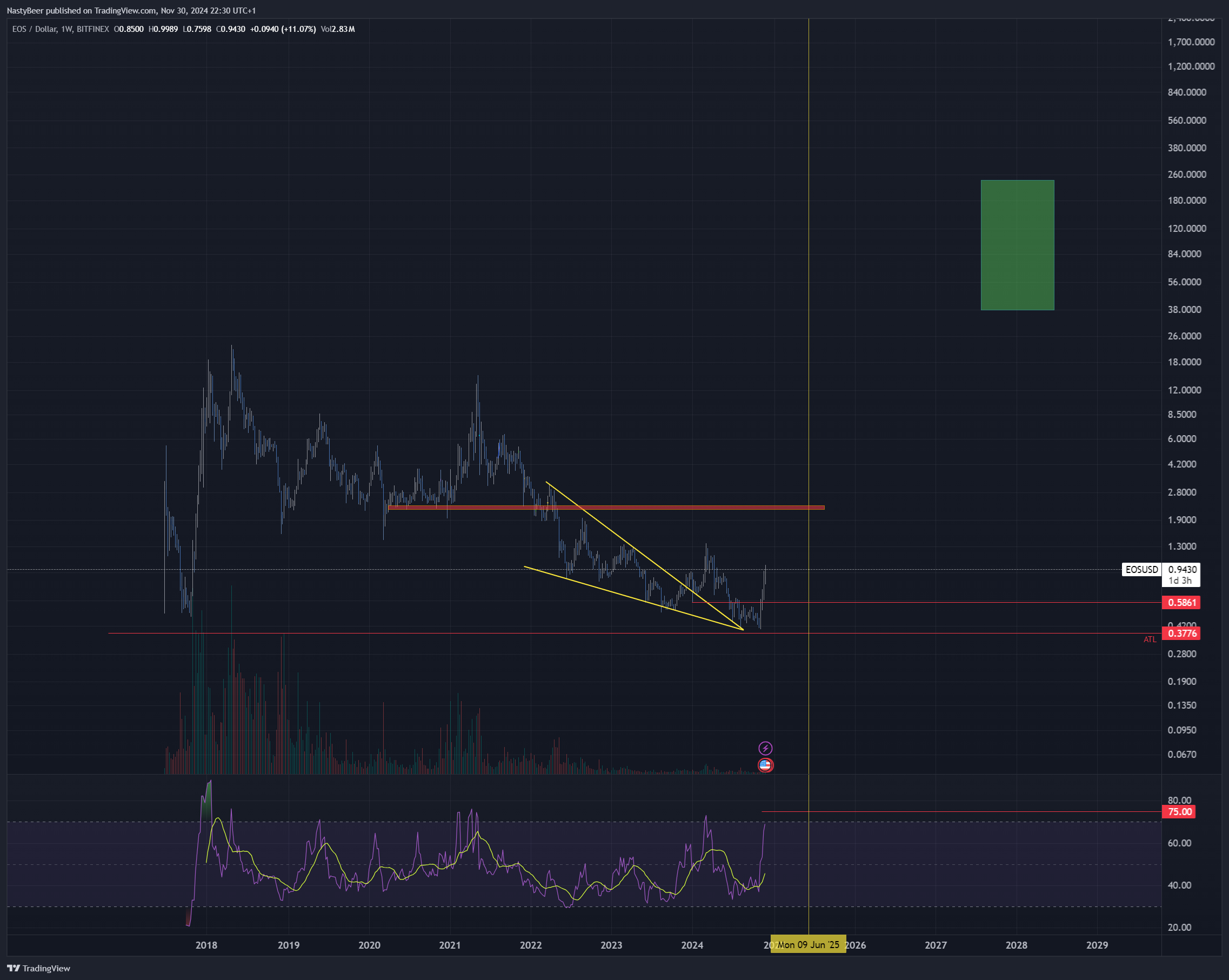Click the 40.00 RSI axis label
The image size is (1229, 980).
(x=1179, y=885)
